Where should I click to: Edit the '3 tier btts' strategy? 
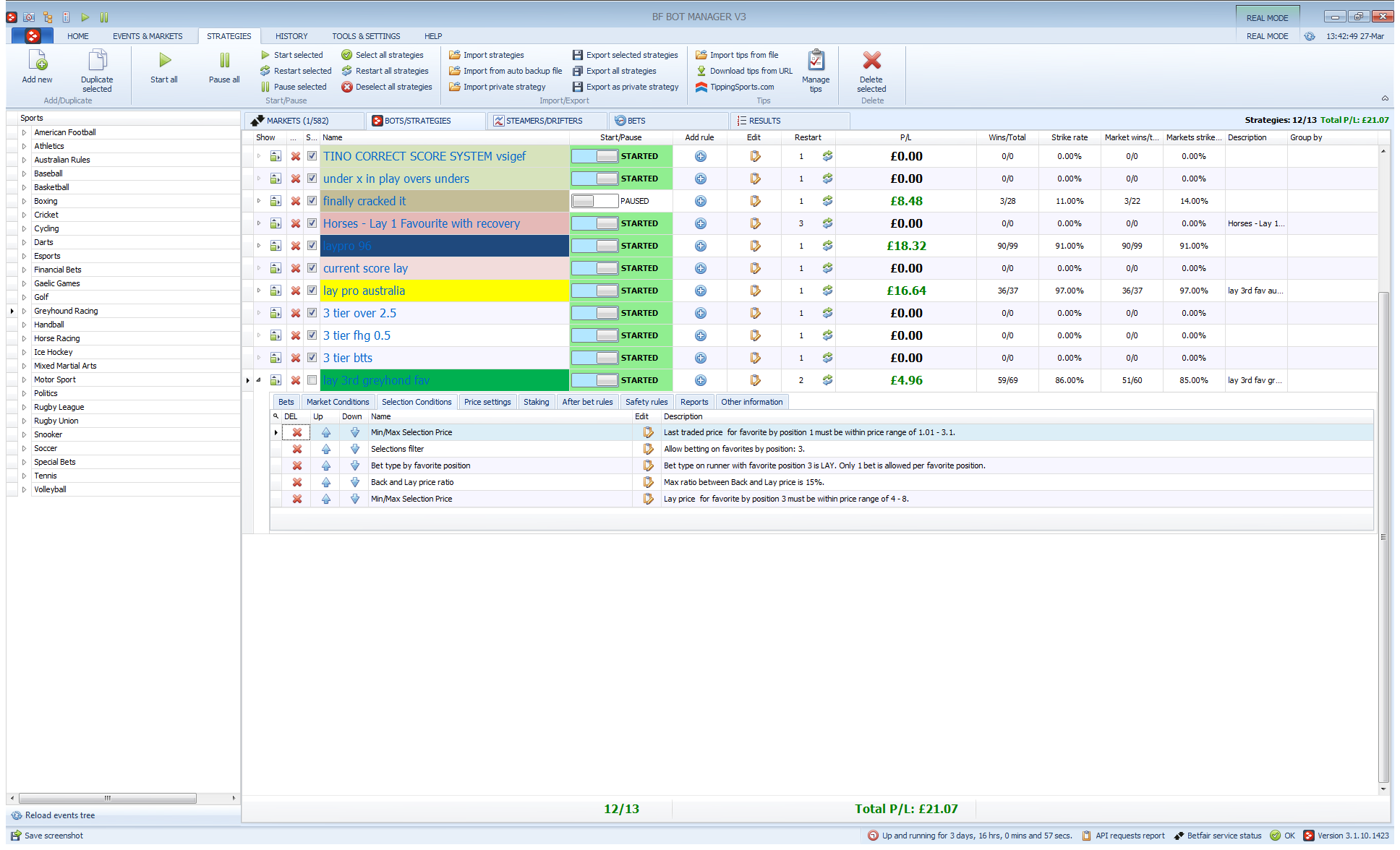755,358
